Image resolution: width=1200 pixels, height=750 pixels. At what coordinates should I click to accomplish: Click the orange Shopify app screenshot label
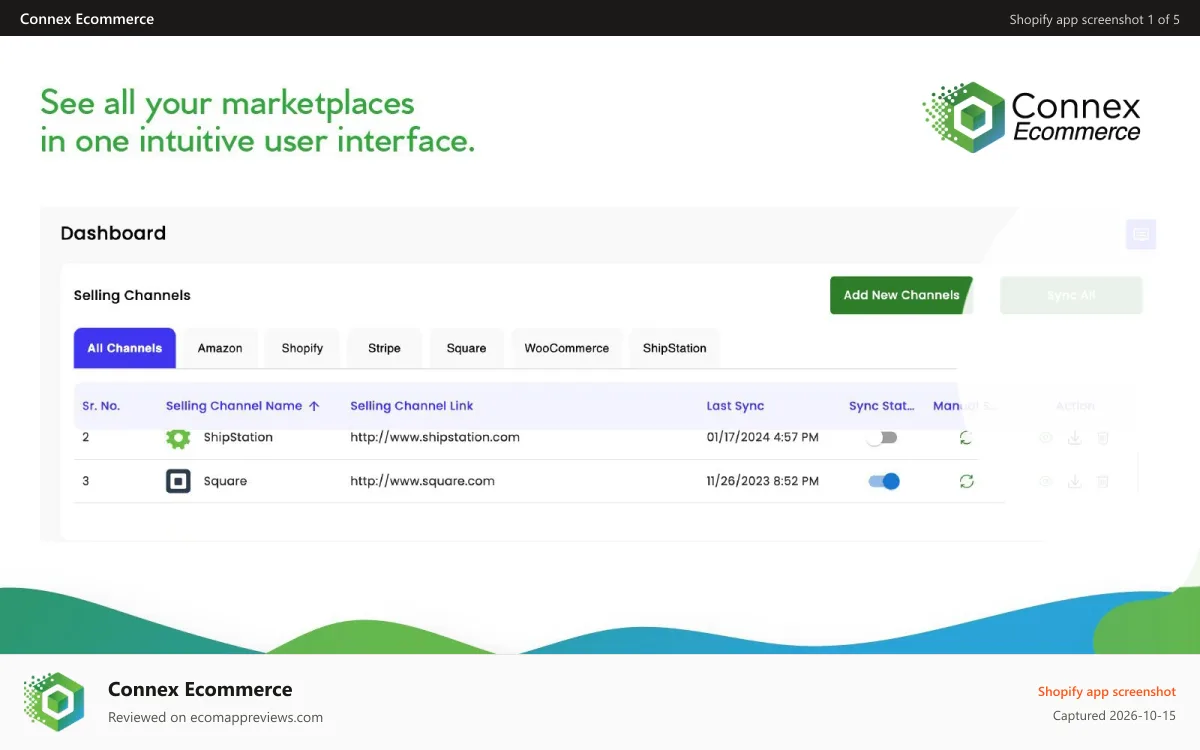coord(1107,691)
